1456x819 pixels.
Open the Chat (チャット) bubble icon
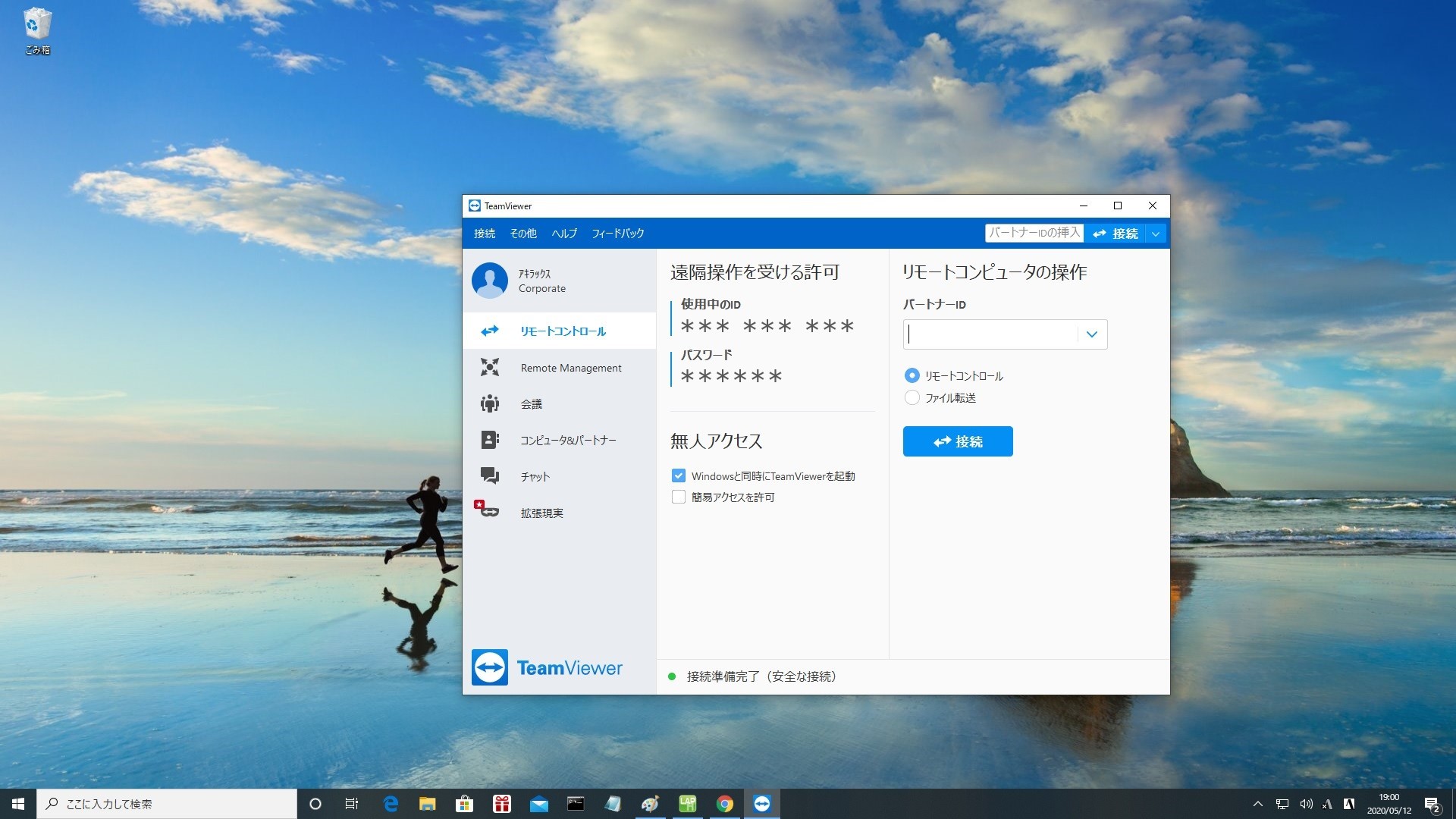click(x=490, y=476)
